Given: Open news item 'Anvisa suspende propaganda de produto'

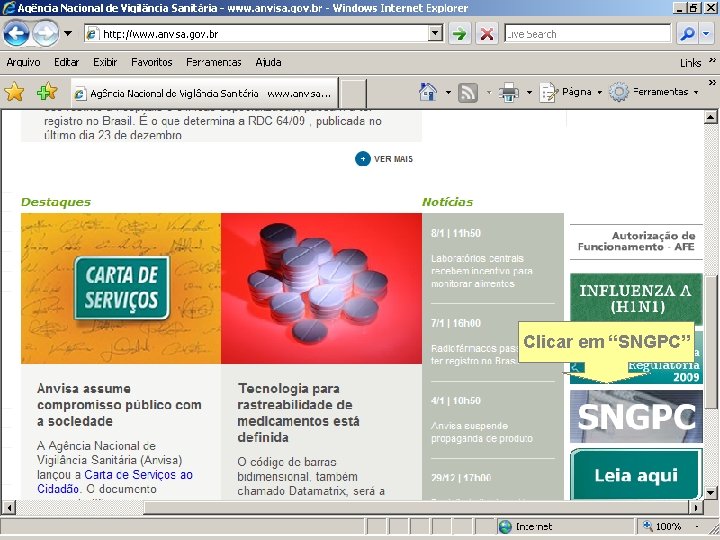Looking at the screenshot, I should coord(482,432).
